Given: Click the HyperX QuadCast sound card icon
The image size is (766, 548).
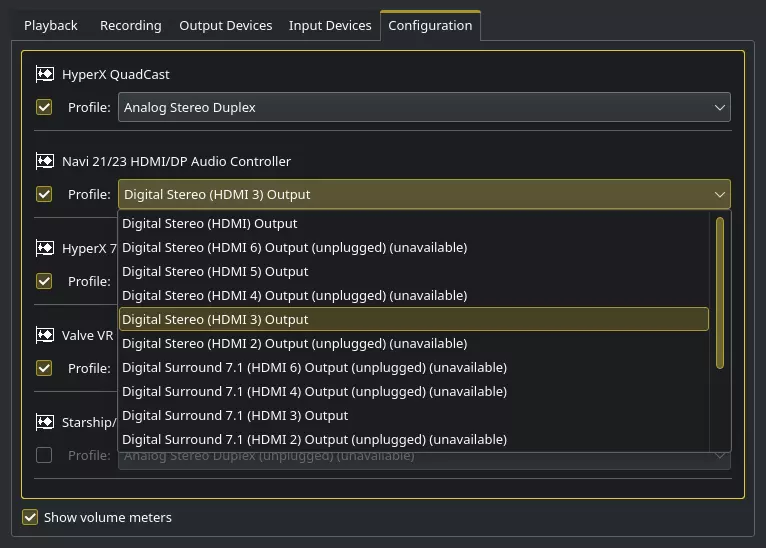Looking at the screenshot, I should click(x=45, y=74).
